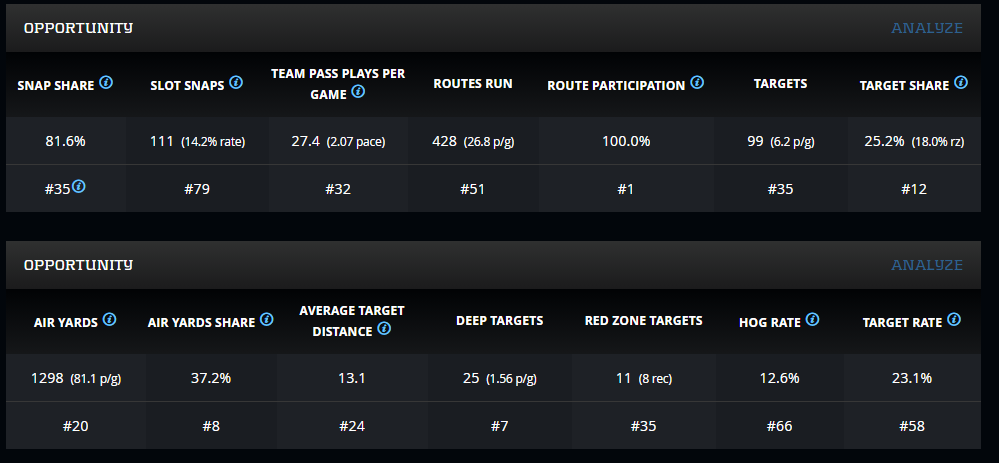Screen dimensions: 999x463
Task: Click Route Participation info icon
Action: point(697,83)
